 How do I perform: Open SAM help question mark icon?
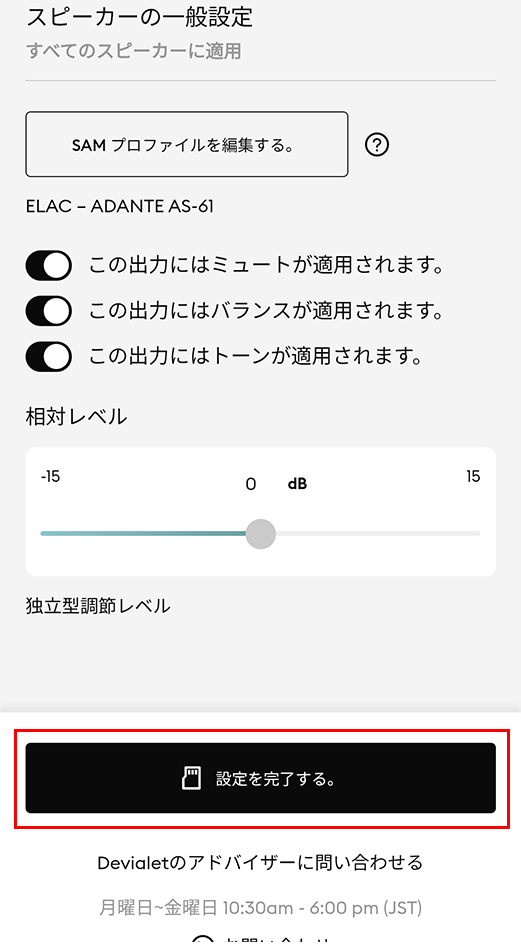377,144
